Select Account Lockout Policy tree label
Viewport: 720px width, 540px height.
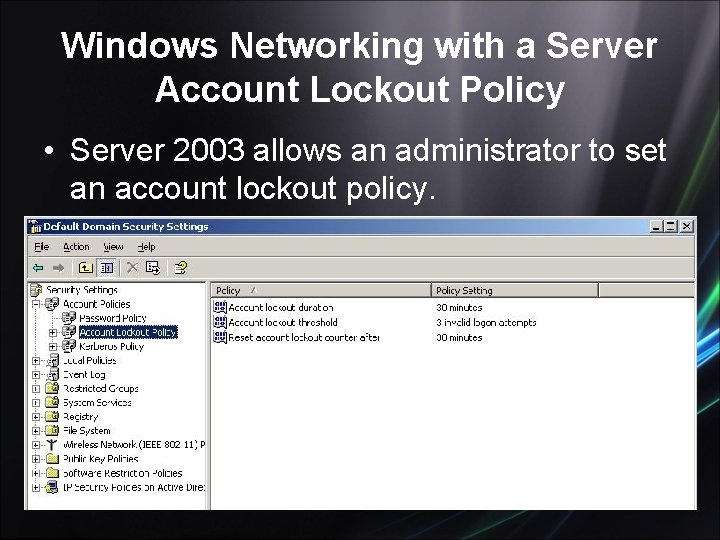click(128, 332)
